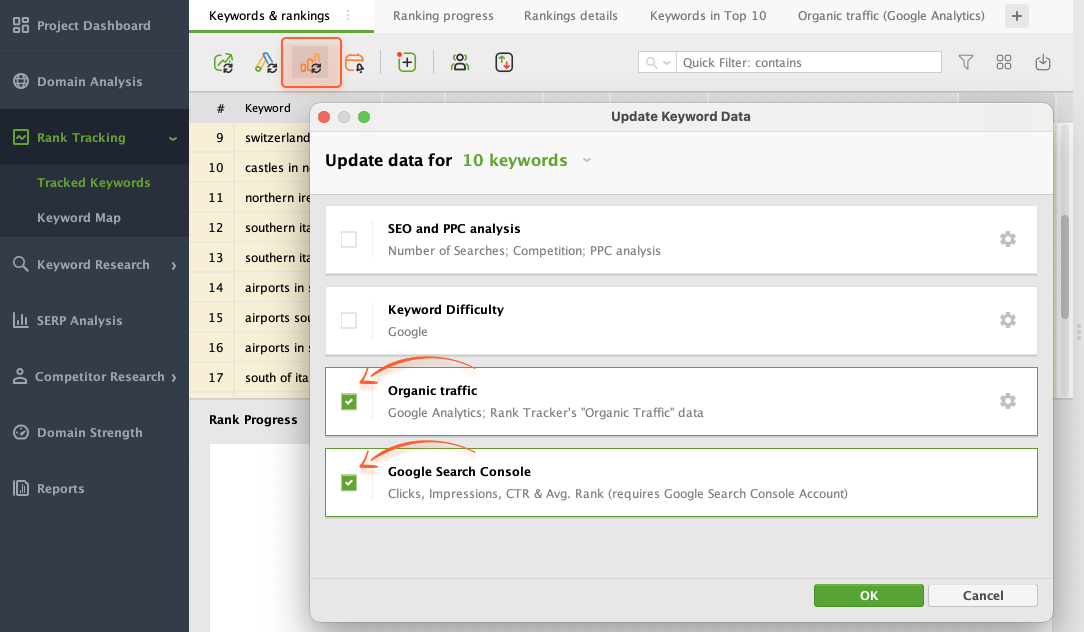The image size is (1084, 632).
Task: Click the Check Rankings toolbar icon
Action: click(224, 63)
